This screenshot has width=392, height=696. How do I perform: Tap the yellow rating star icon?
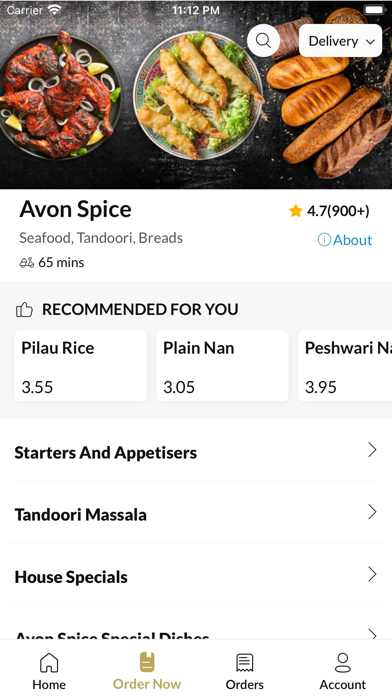pyautogui.click(x=296, y=211)
